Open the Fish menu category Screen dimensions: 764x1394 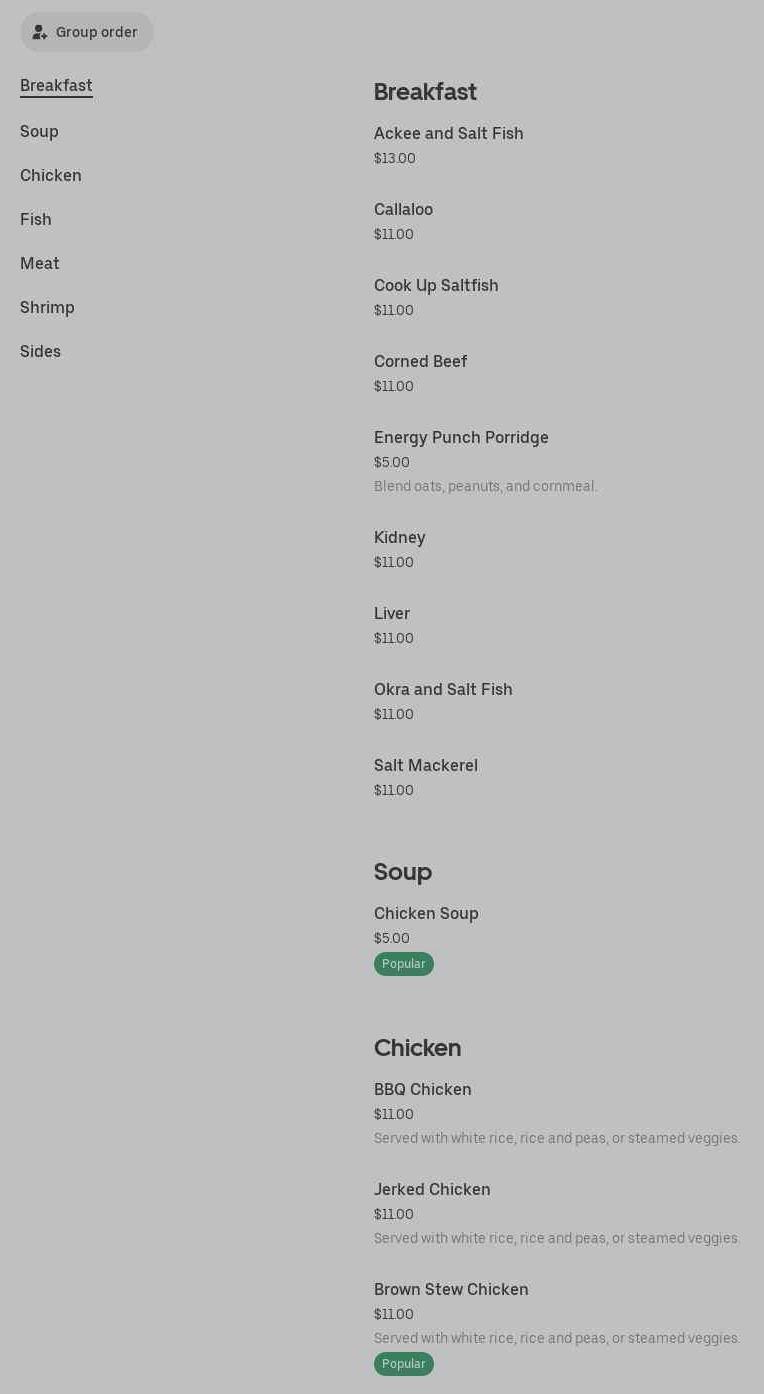36,220
